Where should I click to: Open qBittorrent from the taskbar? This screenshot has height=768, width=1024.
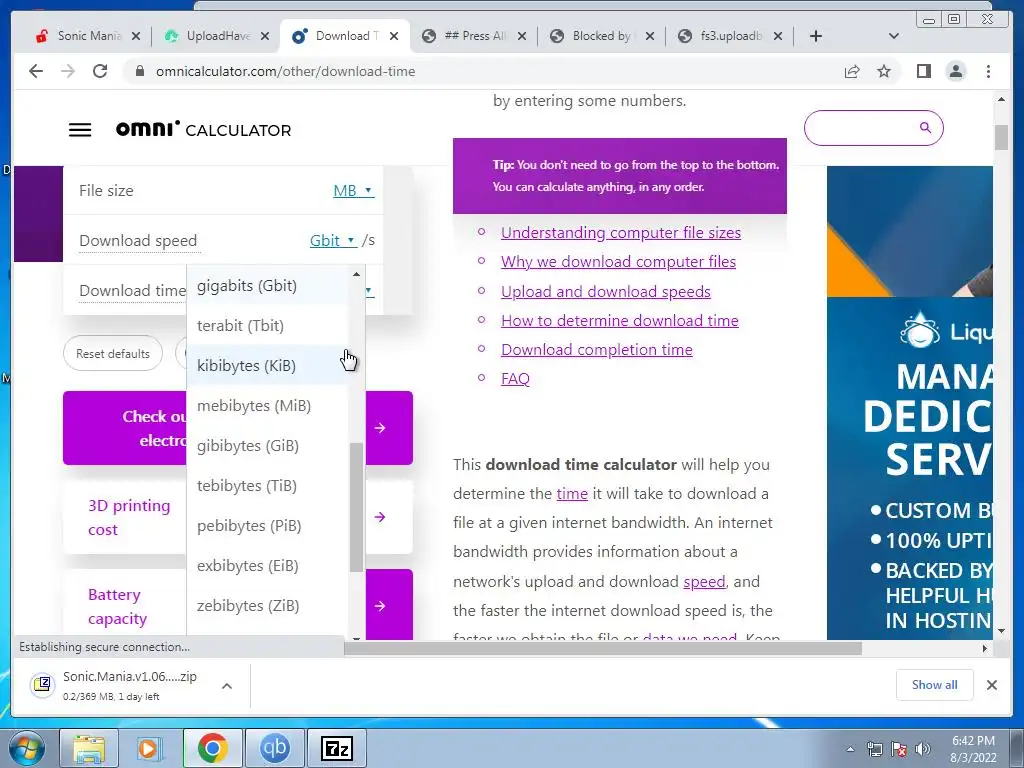(274, 748)
